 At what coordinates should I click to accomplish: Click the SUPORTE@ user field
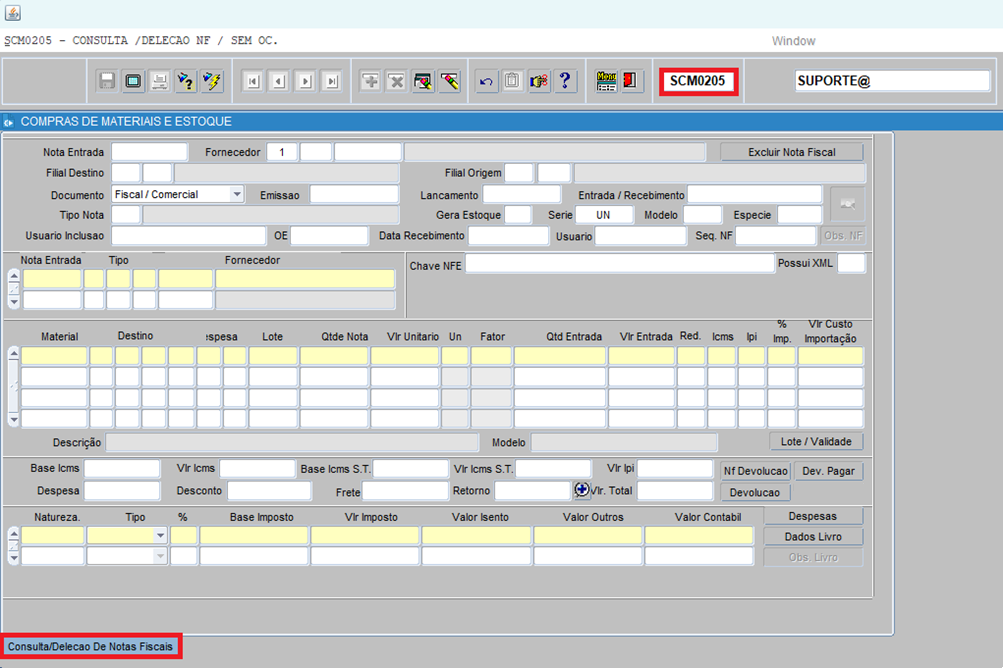coord(892,81)
